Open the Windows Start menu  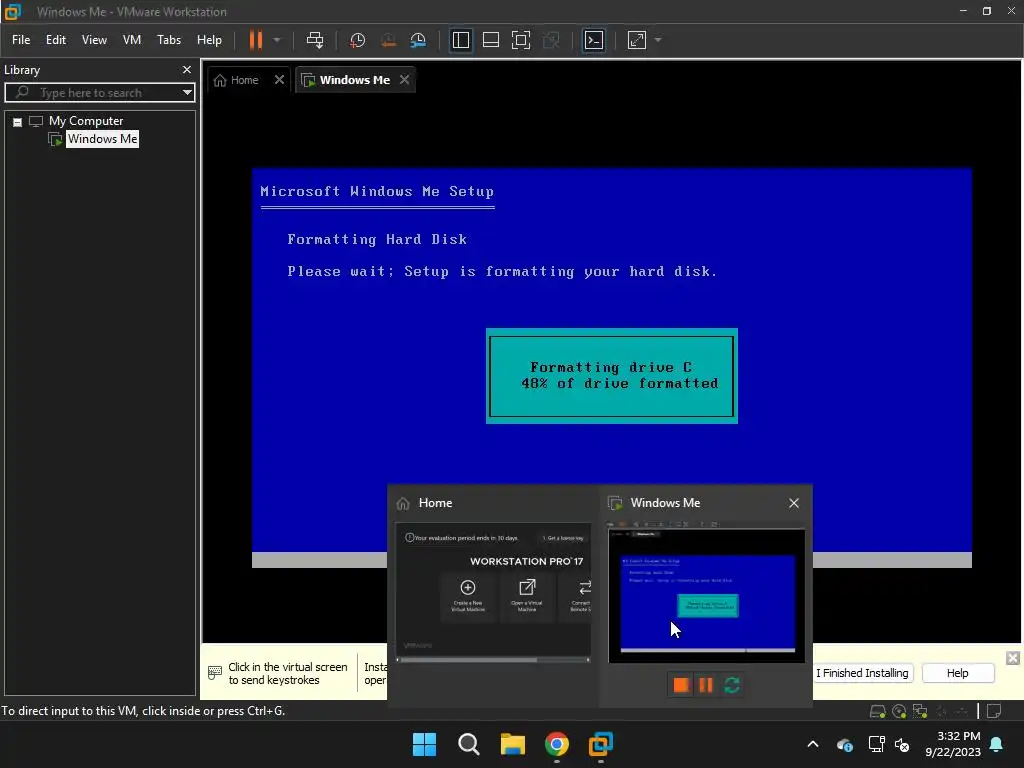pyautogui.click(x=424, y=744)
